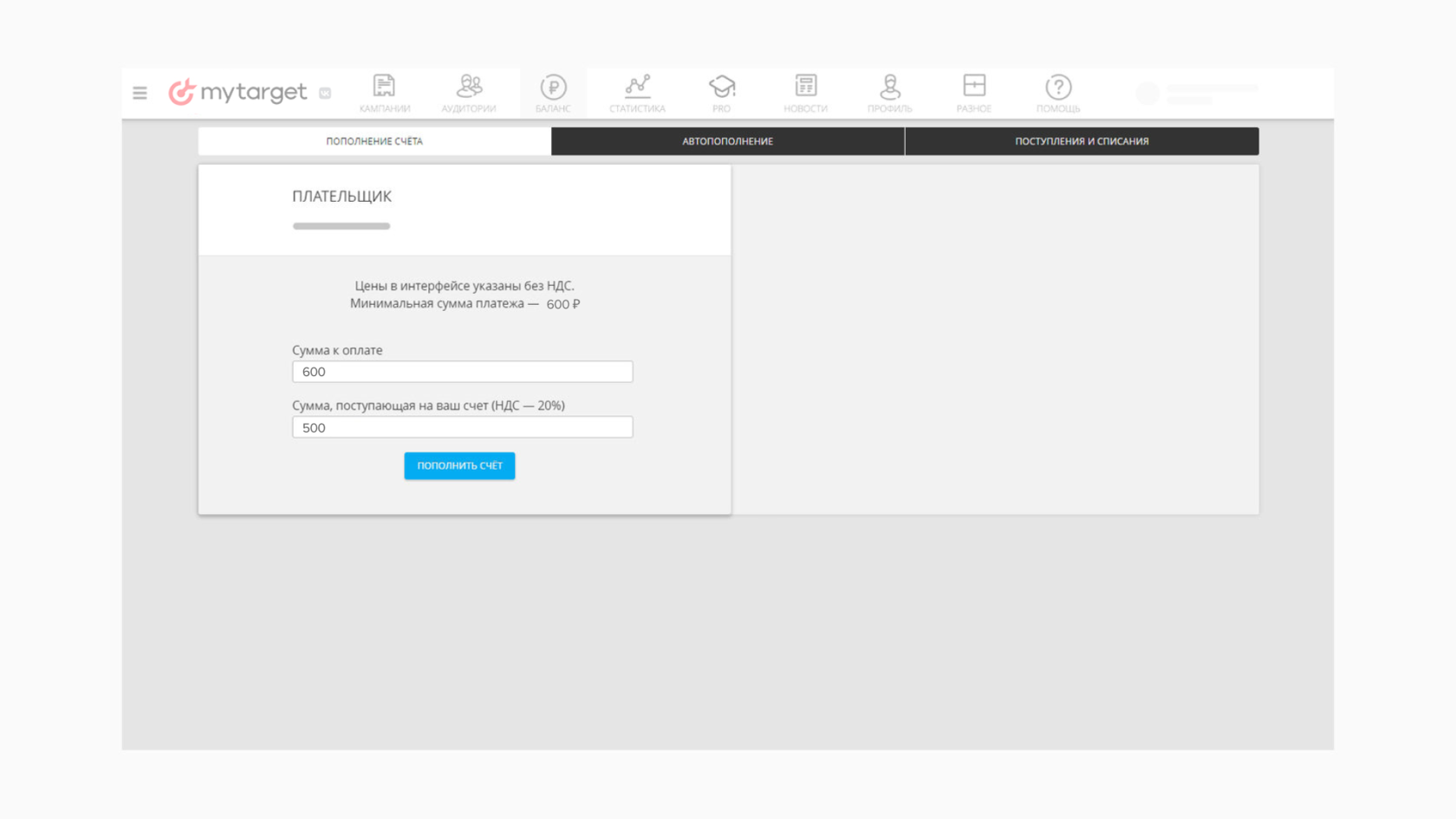Image resolution: width=1456 pixels, height=819 pixels.
Task: Open the Новости section
Action: 805,93
